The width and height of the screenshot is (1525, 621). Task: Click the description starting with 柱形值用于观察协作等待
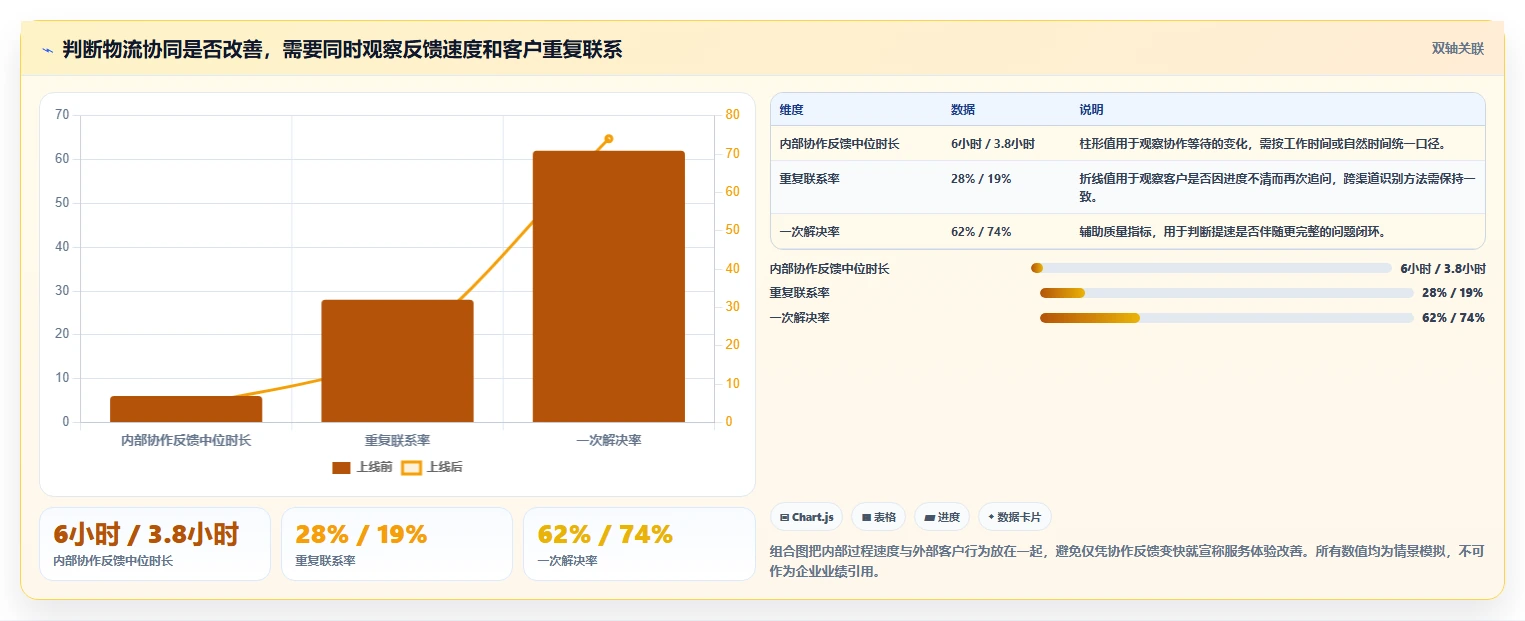[x=1262, y=144]
